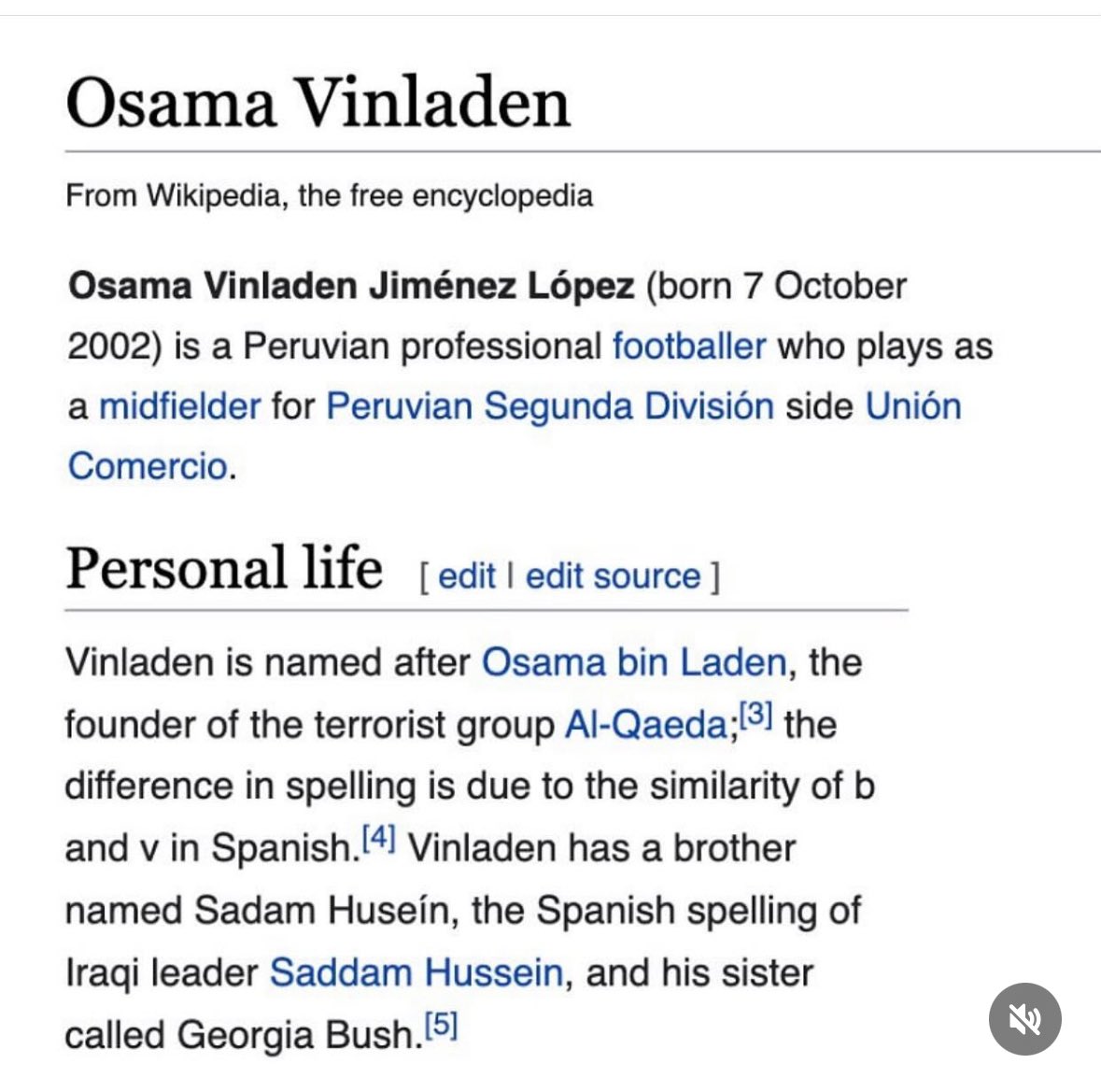Open the Saddam Hussein article link
Image resolution: width=1101 pixels, height=1092 pixels.
click(416, 972)
